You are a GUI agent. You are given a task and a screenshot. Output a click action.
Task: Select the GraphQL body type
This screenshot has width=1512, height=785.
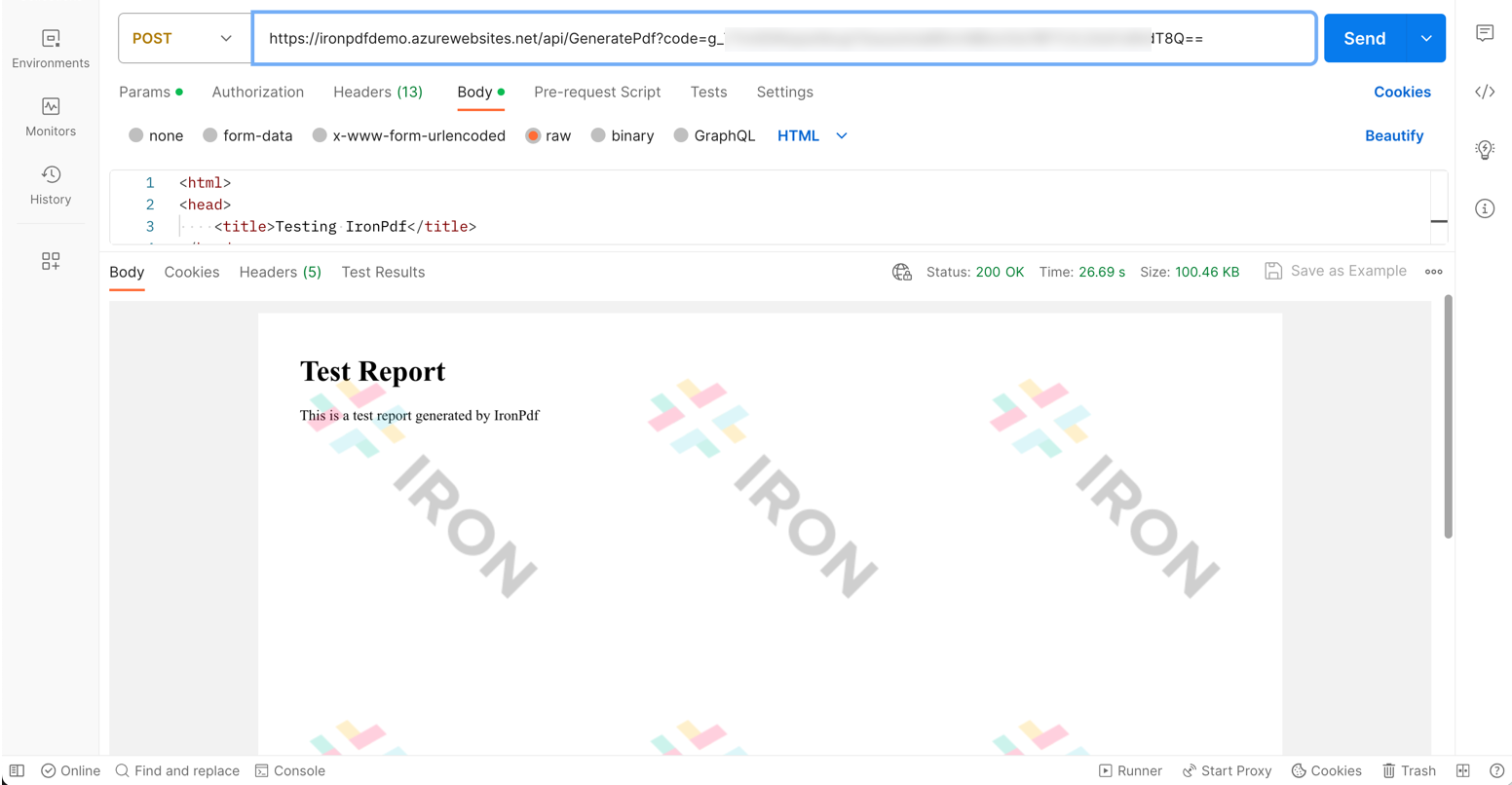click(714, 135)
